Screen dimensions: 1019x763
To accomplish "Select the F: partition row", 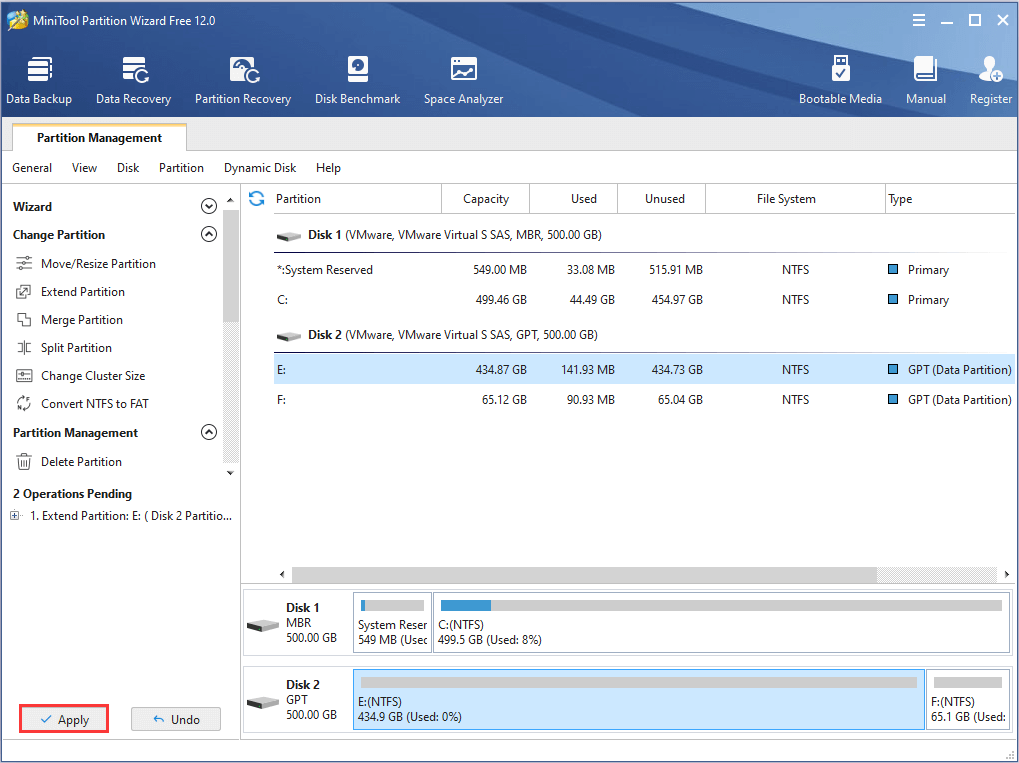I will point(644,399).
